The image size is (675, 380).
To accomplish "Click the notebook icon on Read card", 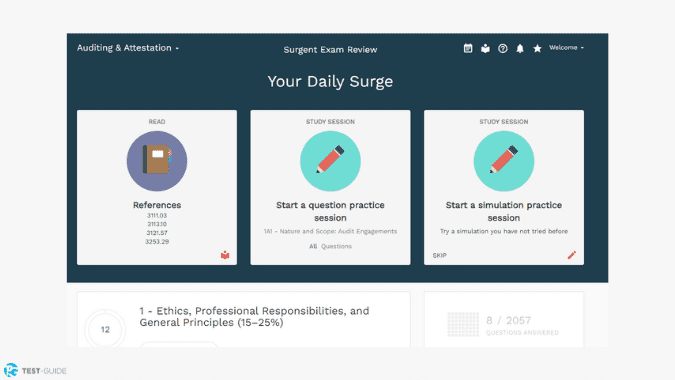I will click(157, 161).
